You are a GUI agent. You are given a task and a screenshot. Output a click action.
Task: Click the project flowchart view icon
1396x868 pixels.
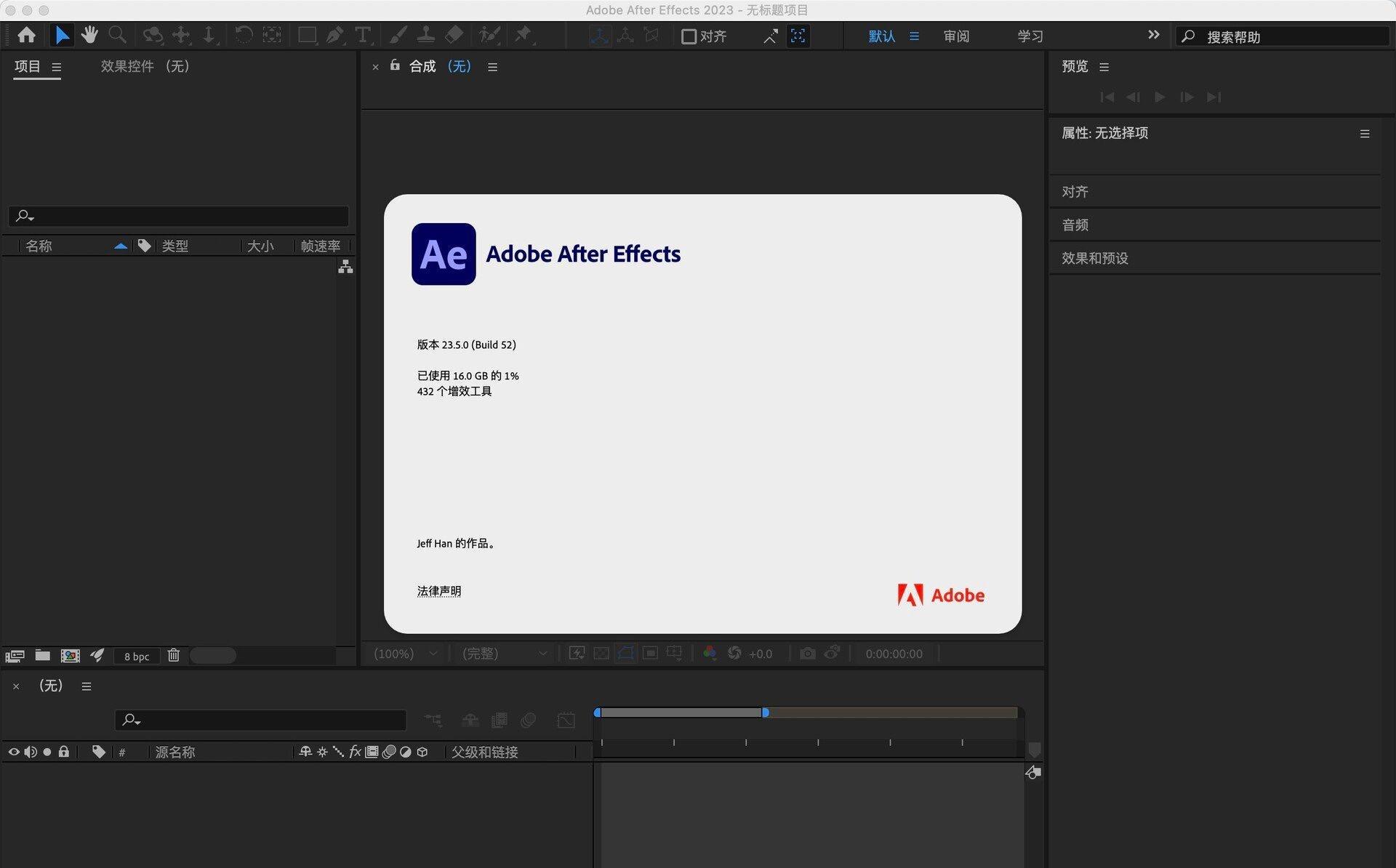[345, 268]
